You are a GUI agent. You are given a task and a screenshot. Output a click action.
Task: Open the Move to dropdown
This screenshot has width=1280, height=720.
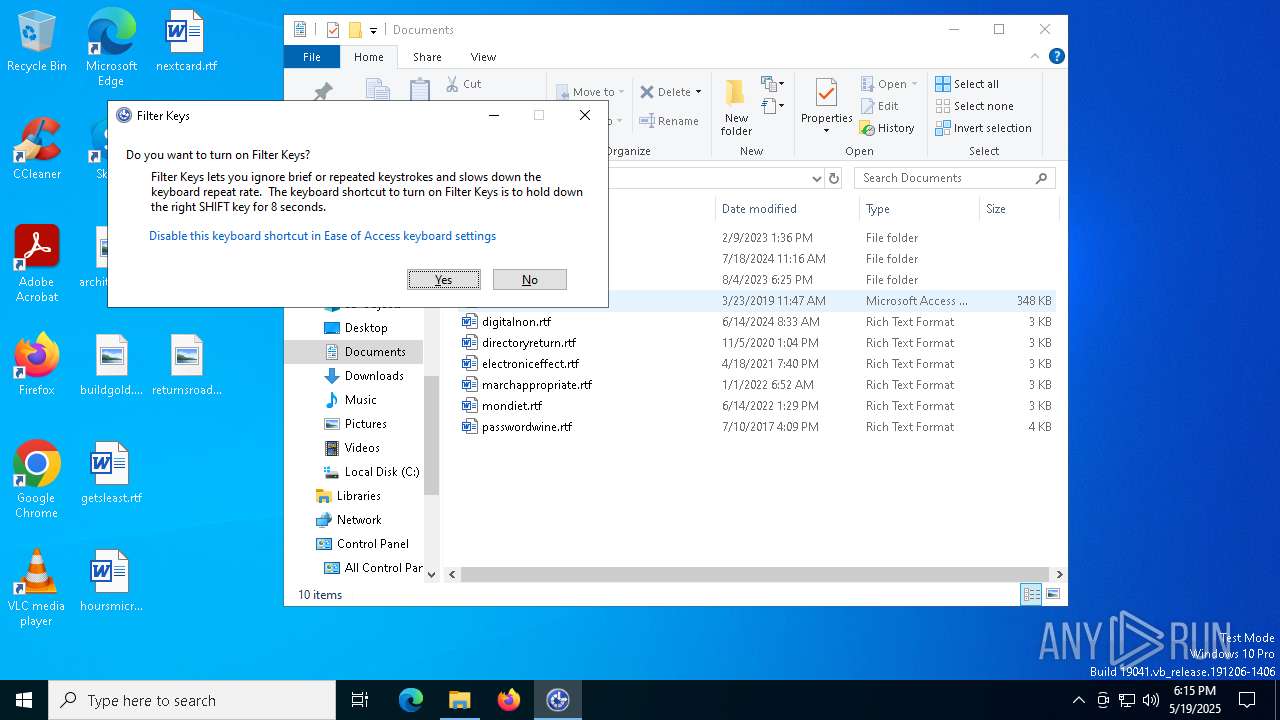590,92
